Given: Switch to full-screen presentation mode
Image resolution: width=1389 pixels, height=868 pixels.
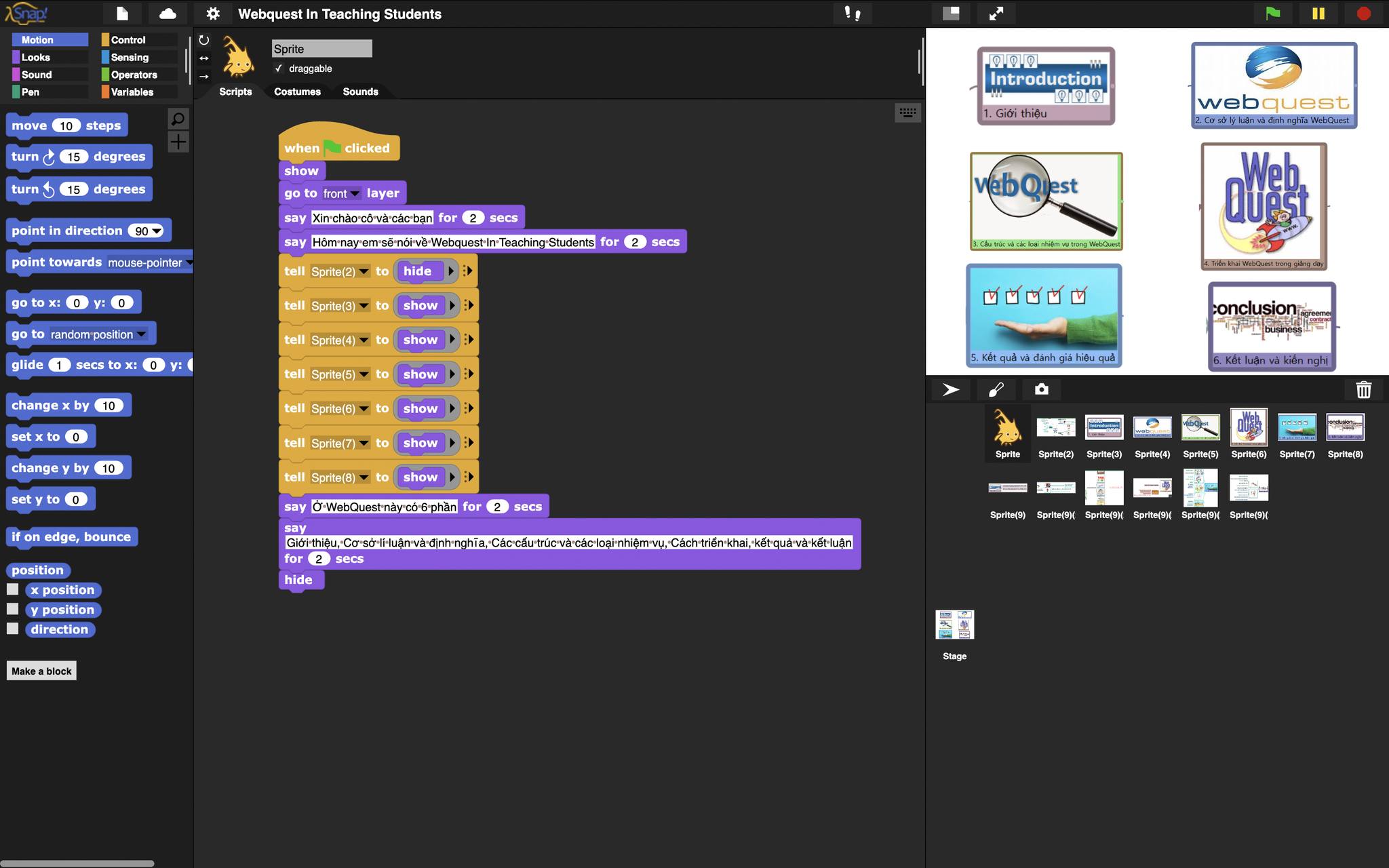Looking at the screenshot, I should point(996,14).
